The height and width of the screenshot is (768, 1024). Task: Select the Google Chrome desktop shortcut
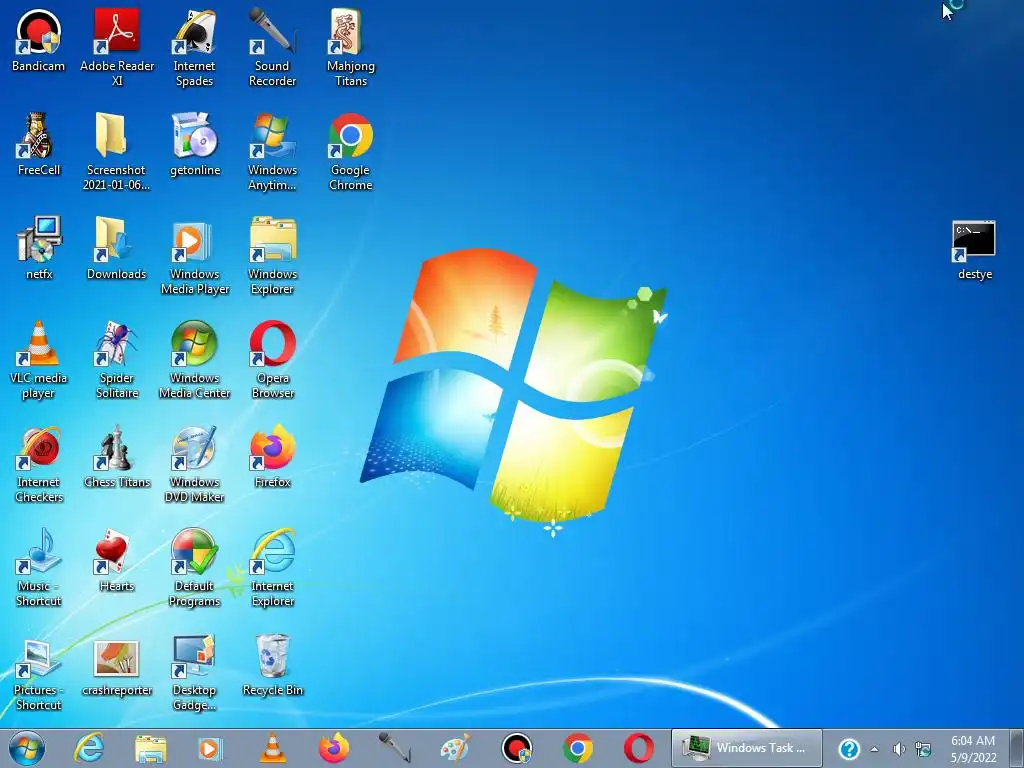coord(351,152)
